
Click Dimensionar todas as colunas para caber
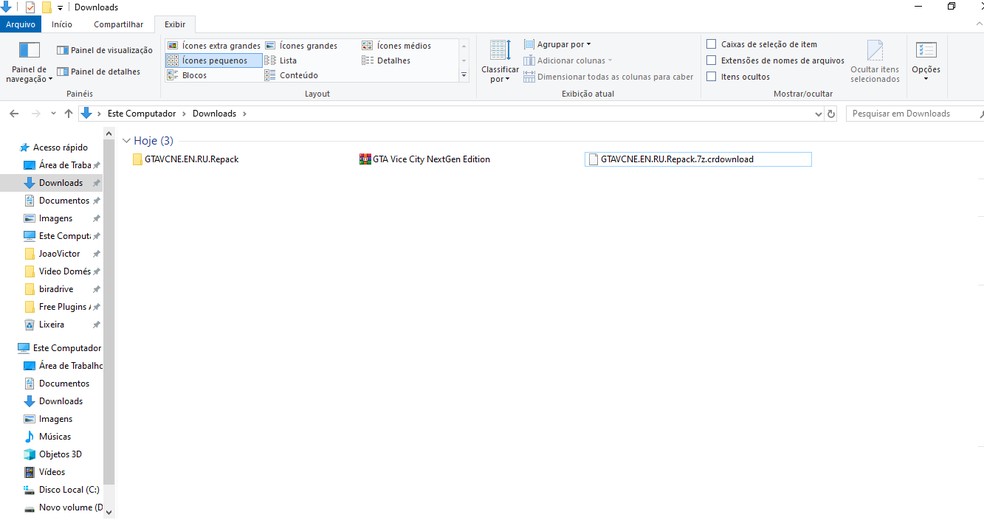(x=608, y=77)
